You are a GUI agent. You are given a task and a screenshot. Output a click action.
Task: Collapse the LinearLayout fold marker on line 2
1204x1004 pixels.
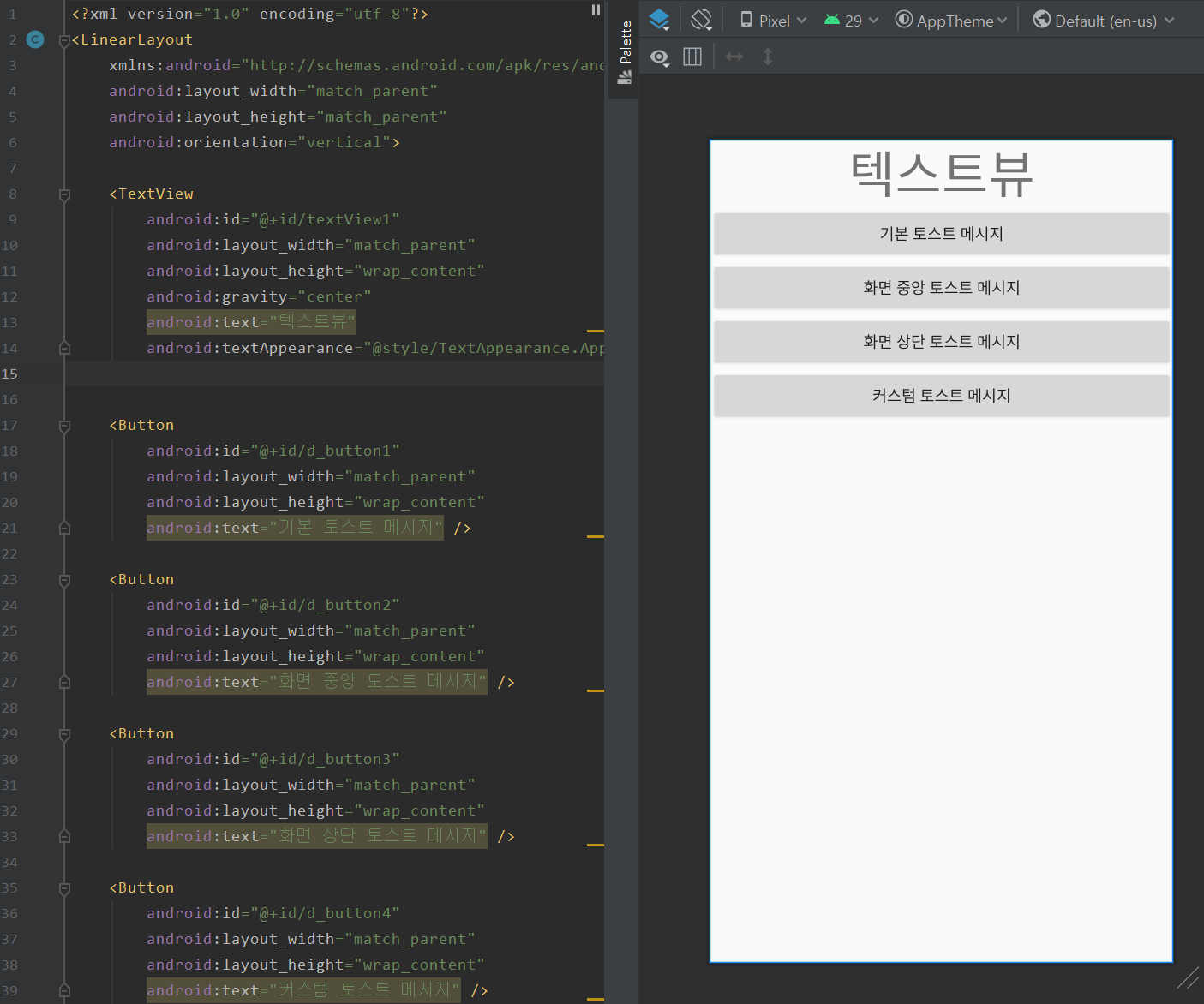[64, 40]
